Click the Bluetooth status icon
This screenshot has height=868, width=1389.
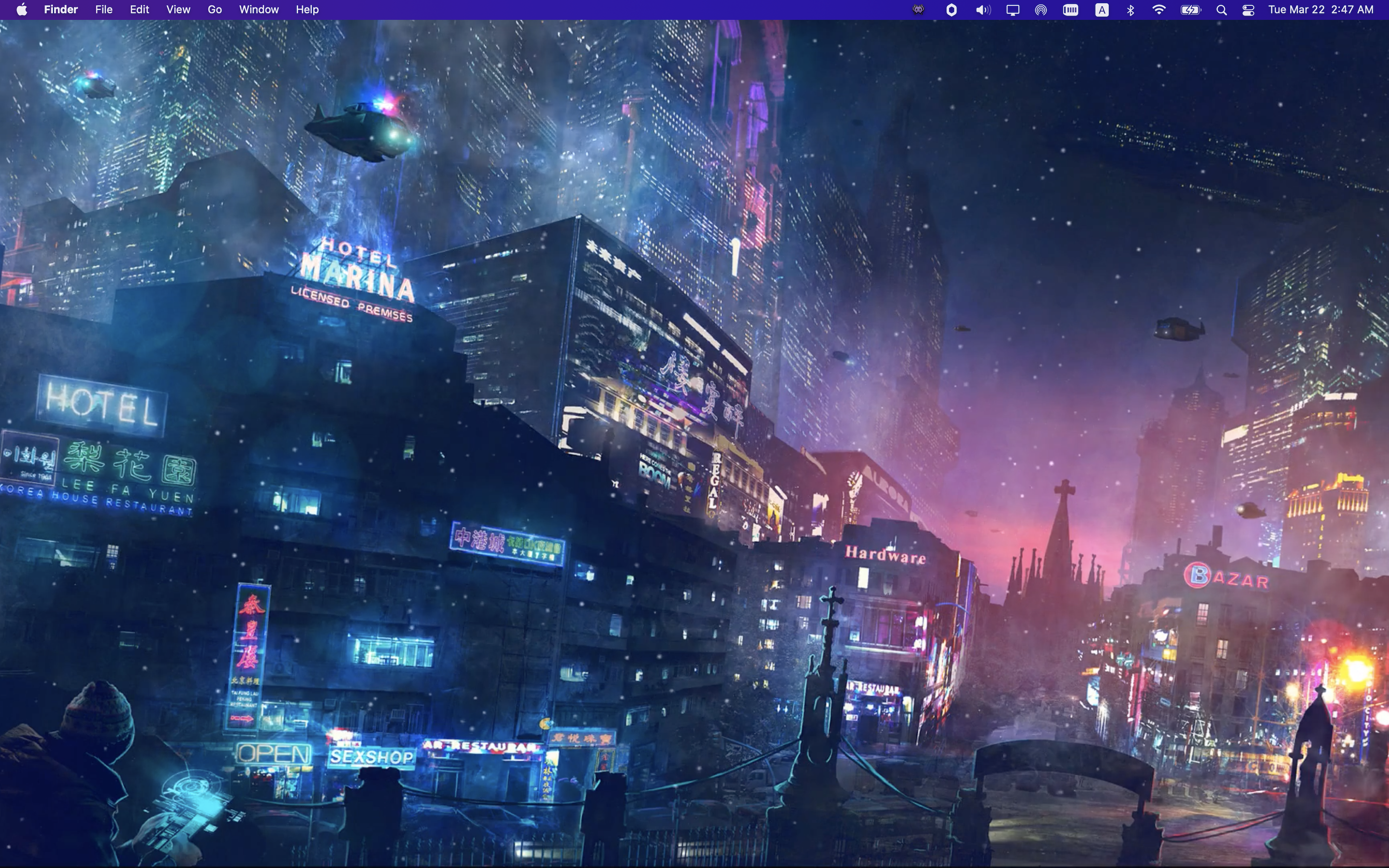[1130, 9]
